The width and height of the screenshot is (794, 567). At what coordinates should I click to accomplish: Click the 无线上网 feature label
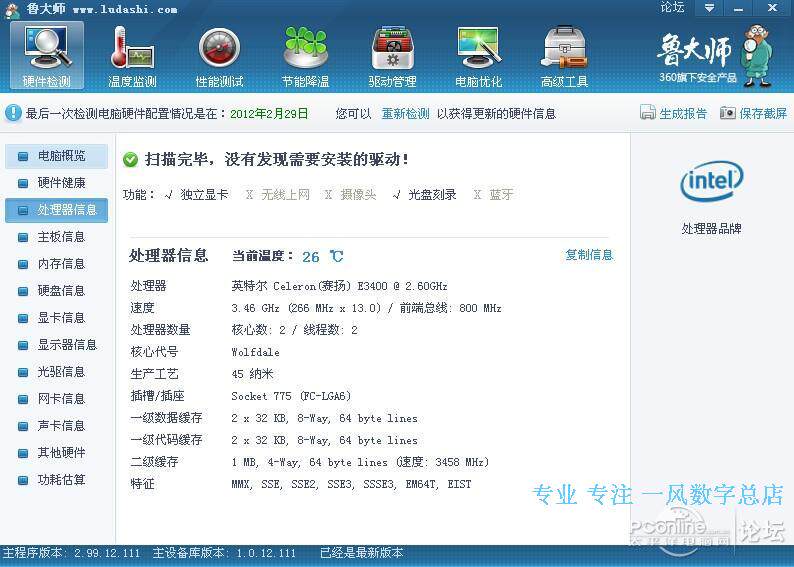[285, 194]
